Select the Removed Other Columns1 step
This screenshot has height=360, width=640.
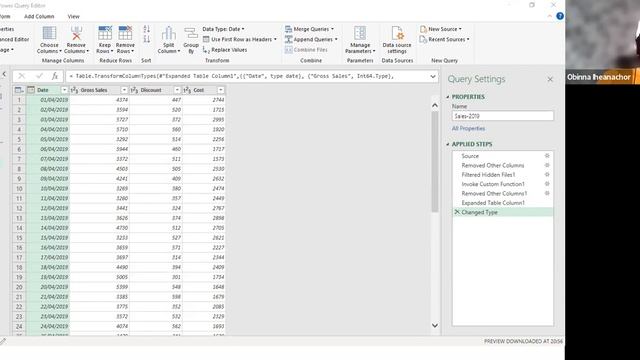pos(494,193)
